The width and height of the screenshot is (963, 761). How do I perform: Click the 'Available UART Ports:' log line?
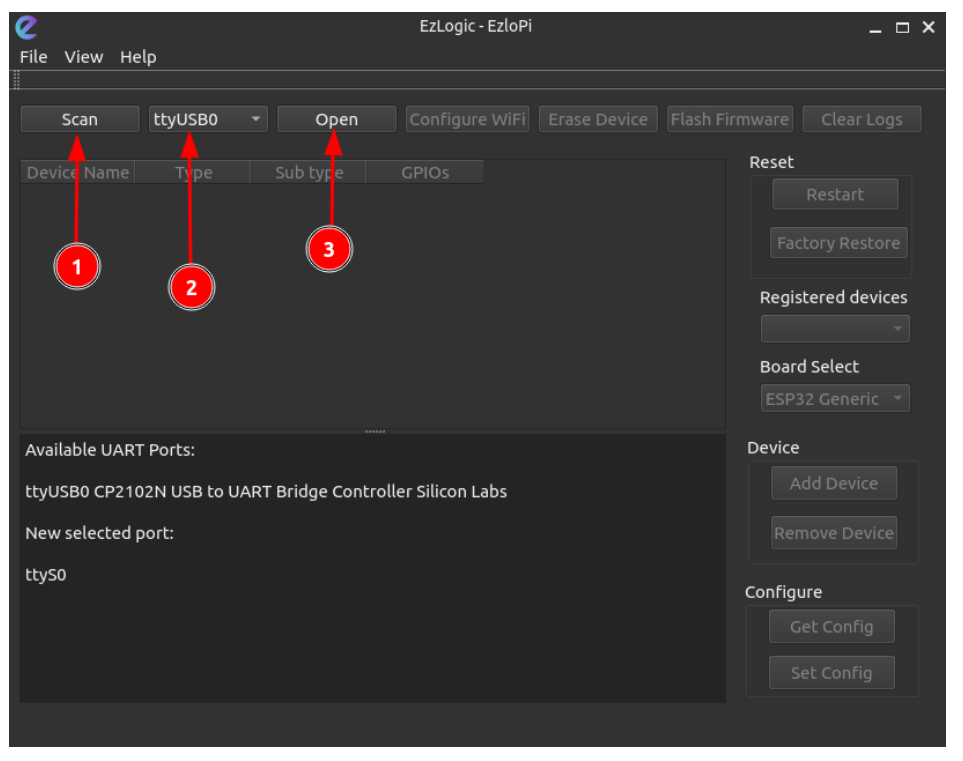tap(110, 450)
